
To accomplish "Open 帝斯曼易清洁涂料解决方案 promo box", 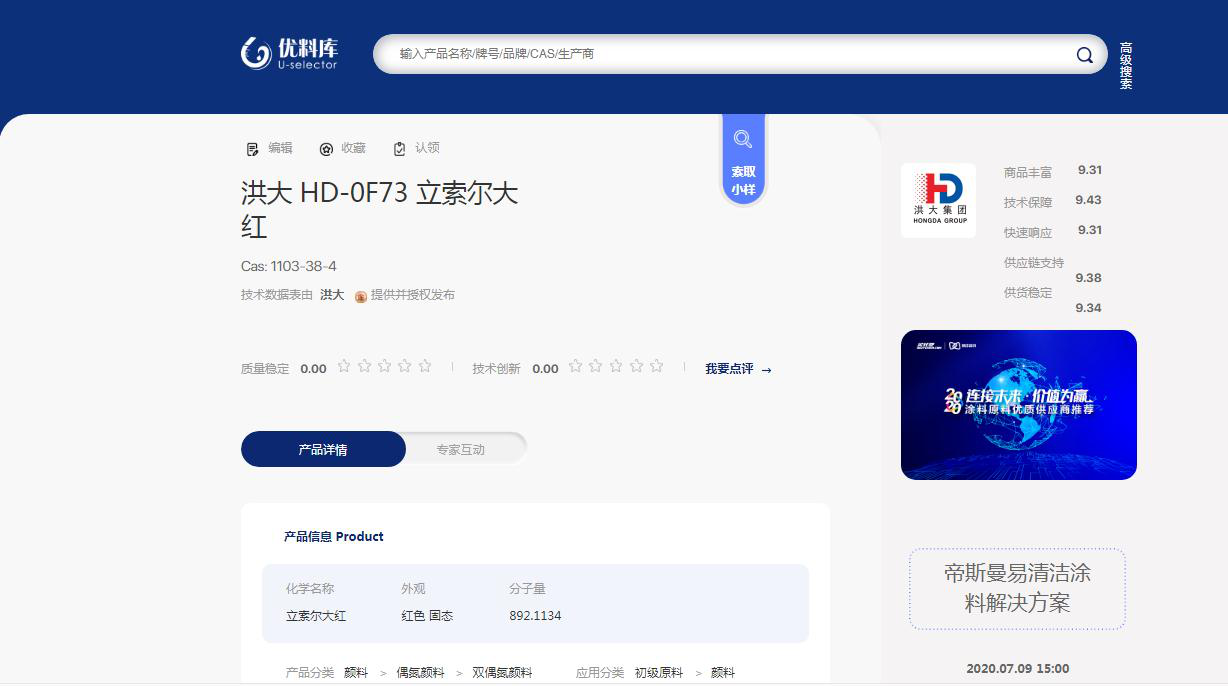I will pyautogui.click(x=1017, y=588).
